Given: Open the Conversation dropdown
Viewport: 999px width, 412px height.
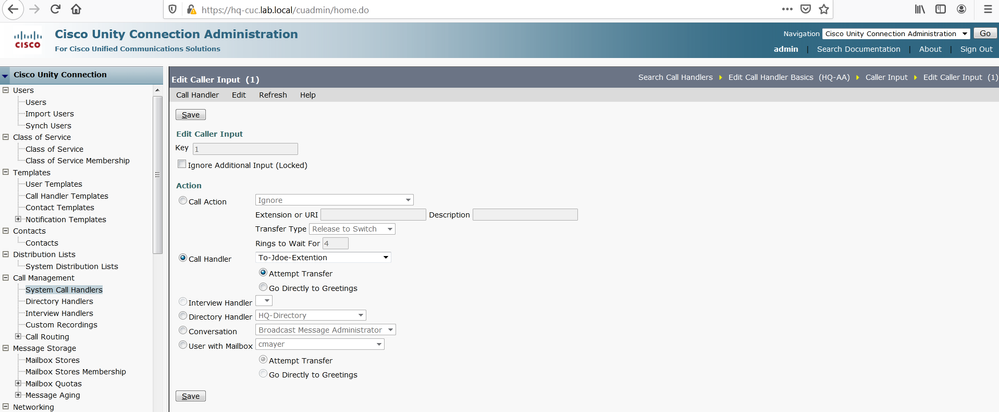Looking at the screenshot, I should point(325,330).
